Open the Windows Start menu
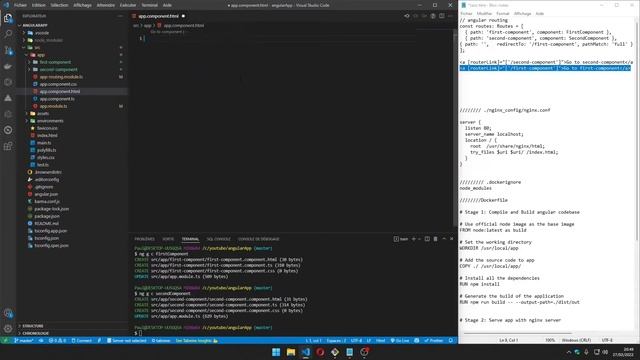This screenshot has height=360, width=640. point(276,352)
